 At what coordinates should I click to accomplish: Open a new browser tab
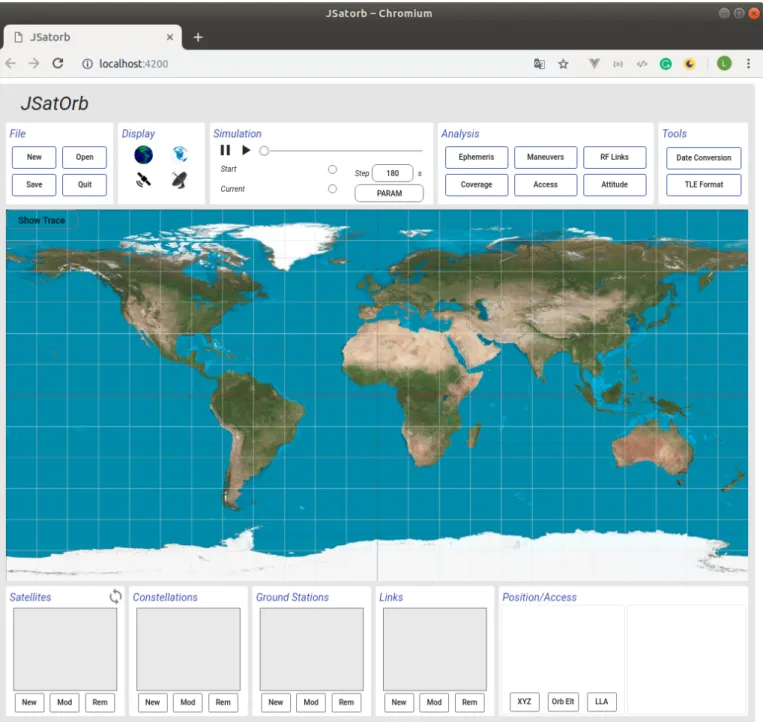pyautogui.click(x=198, y=37)
